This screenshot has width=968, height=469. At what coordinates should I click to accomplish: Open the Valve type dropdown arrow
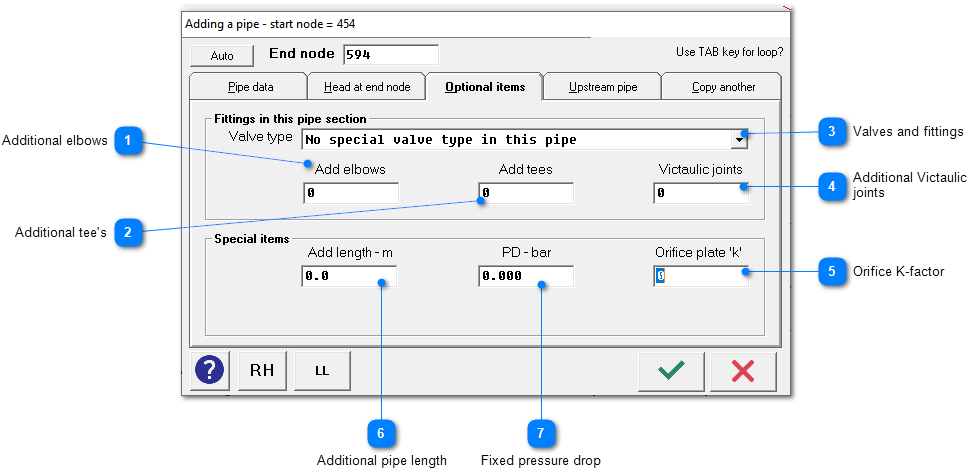(740, 140)
